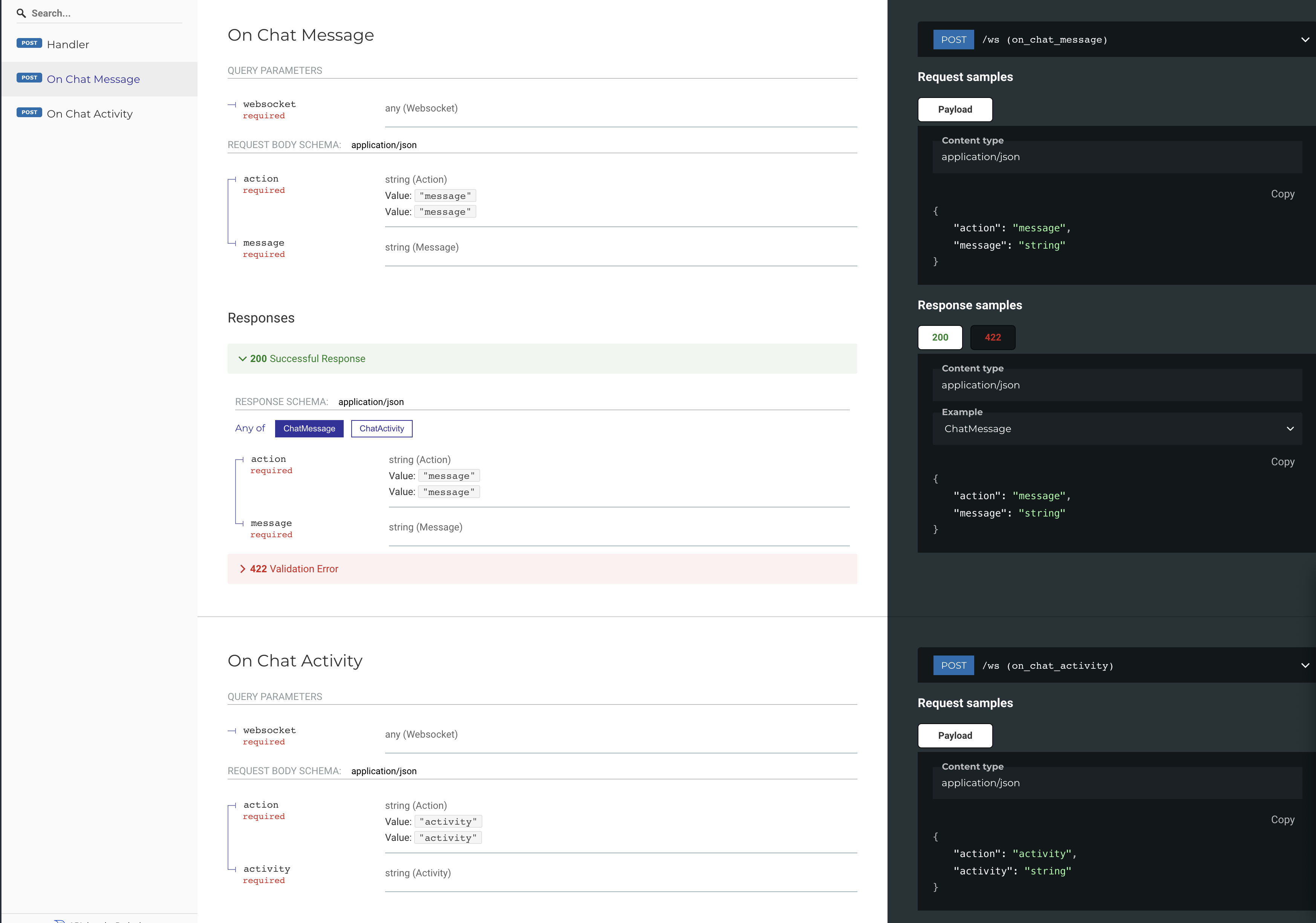The image size is (1316, 923).
Task: Click the search magnifier icon
Action: click(22, 12)
